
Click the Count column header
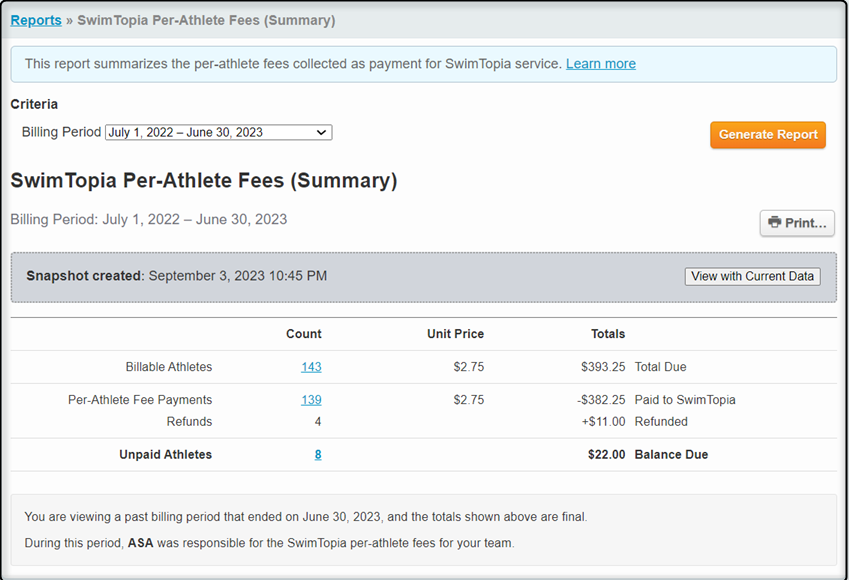[304, 334]
